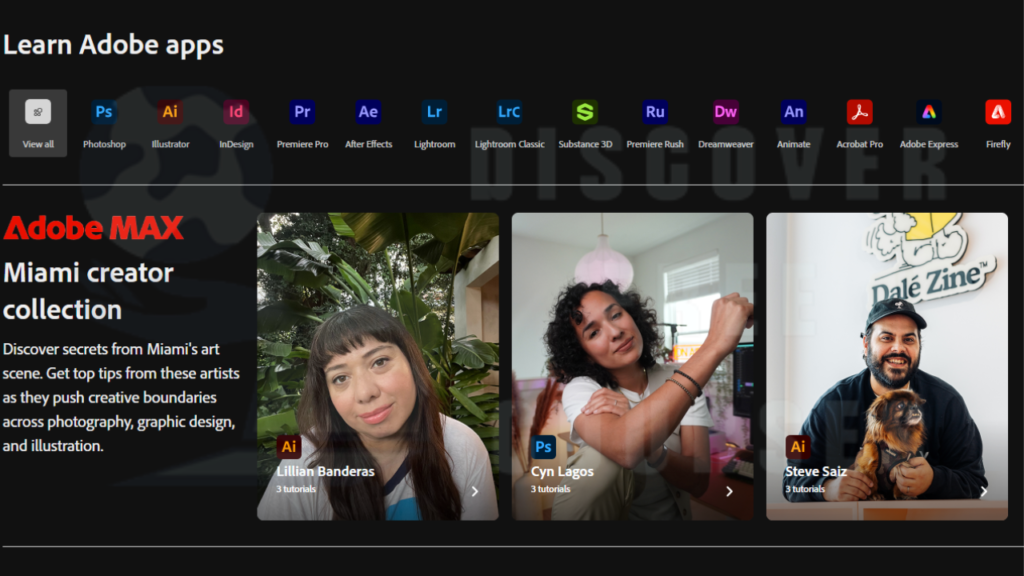The height and width of the screenshot is (576, 1024).
Task: Select the Lightroom Classic label tab
Action: click(x=509, y=144)
